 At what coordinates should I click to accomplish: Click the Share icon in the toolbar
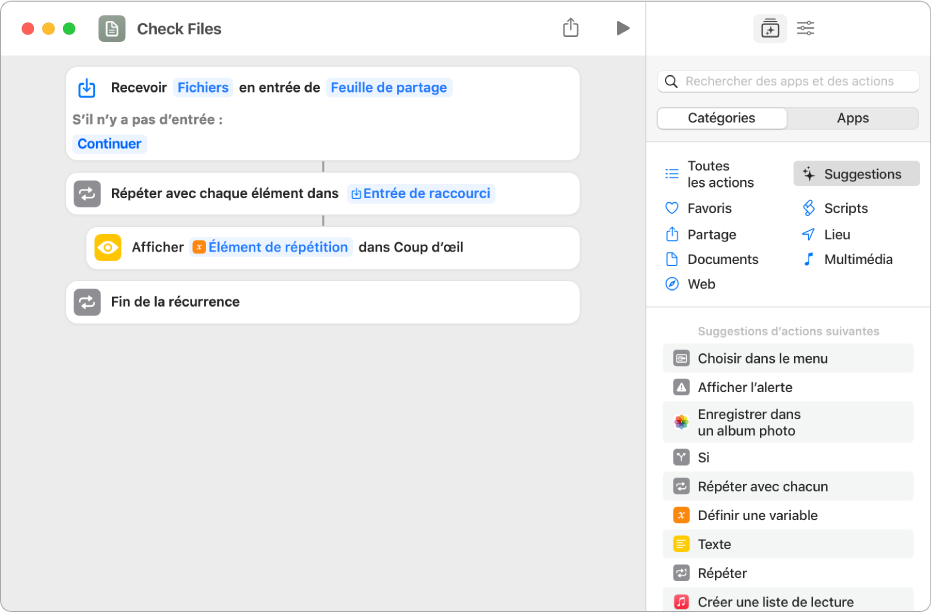570,28
